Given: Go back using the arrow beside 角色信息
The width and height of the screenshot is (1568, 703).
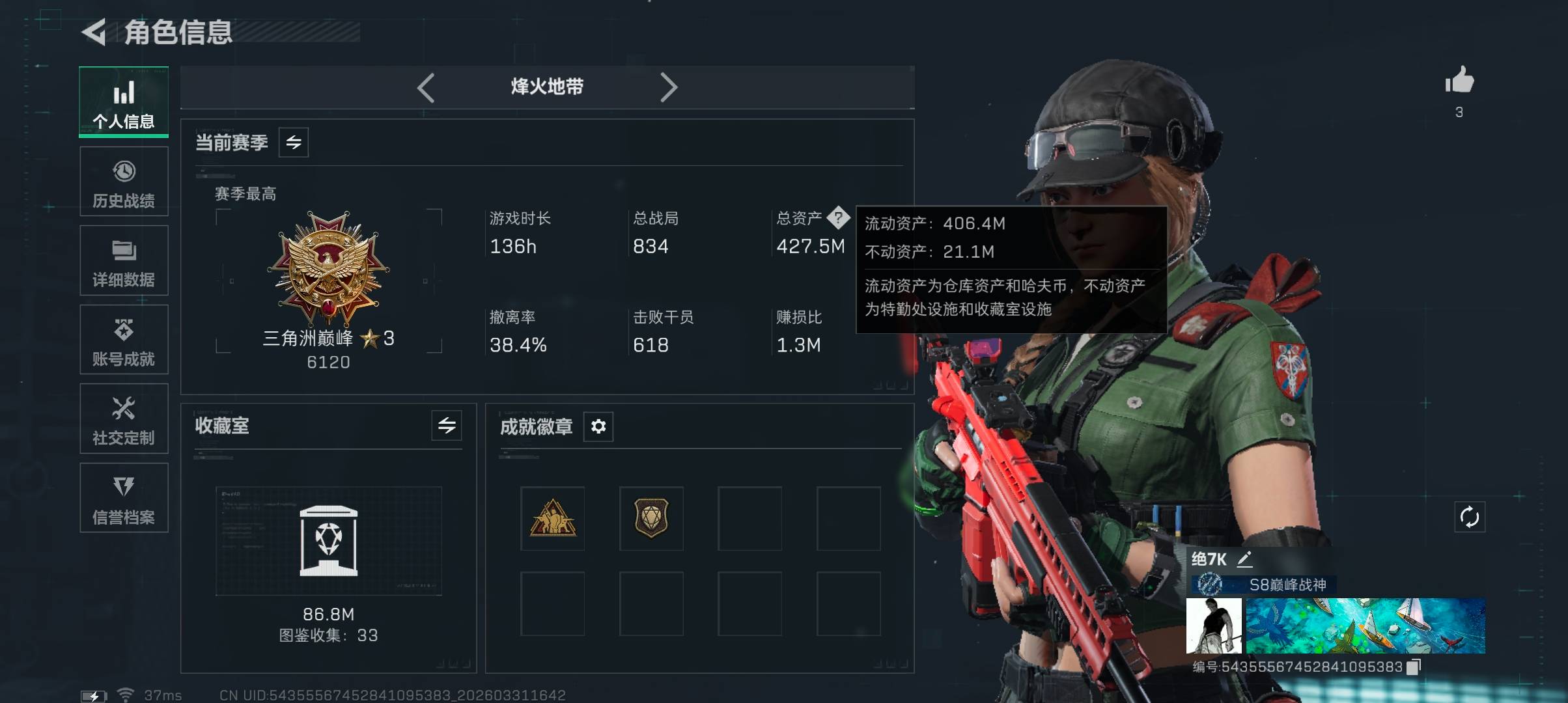Looking at the screenshot, I should click(94, 33).
